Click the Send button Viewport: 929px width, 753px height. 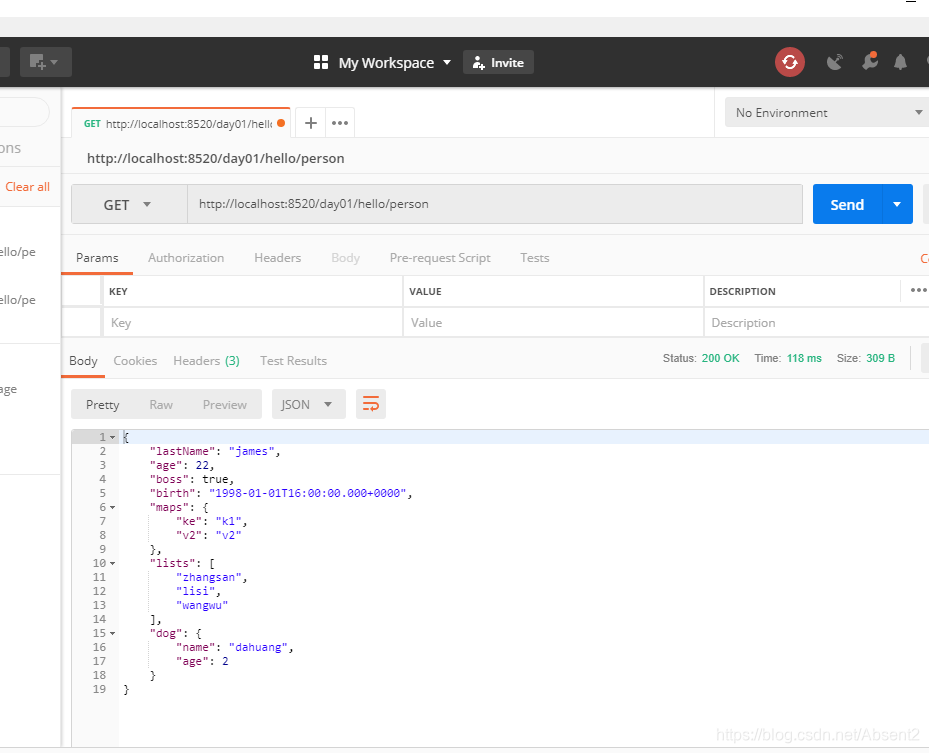coord(847,204)
